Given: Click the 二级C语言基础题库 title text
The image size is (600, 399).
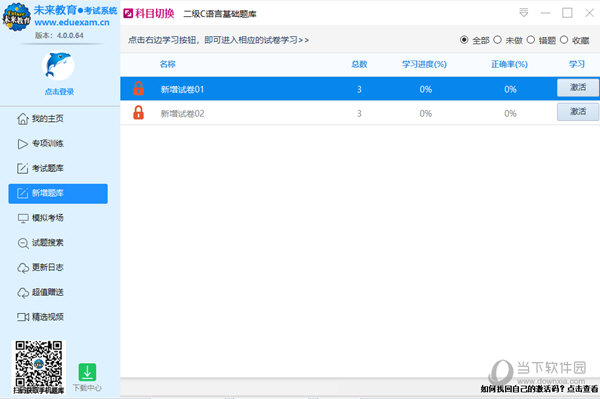Looking at the screenshot, I should (x=220, y=14).
